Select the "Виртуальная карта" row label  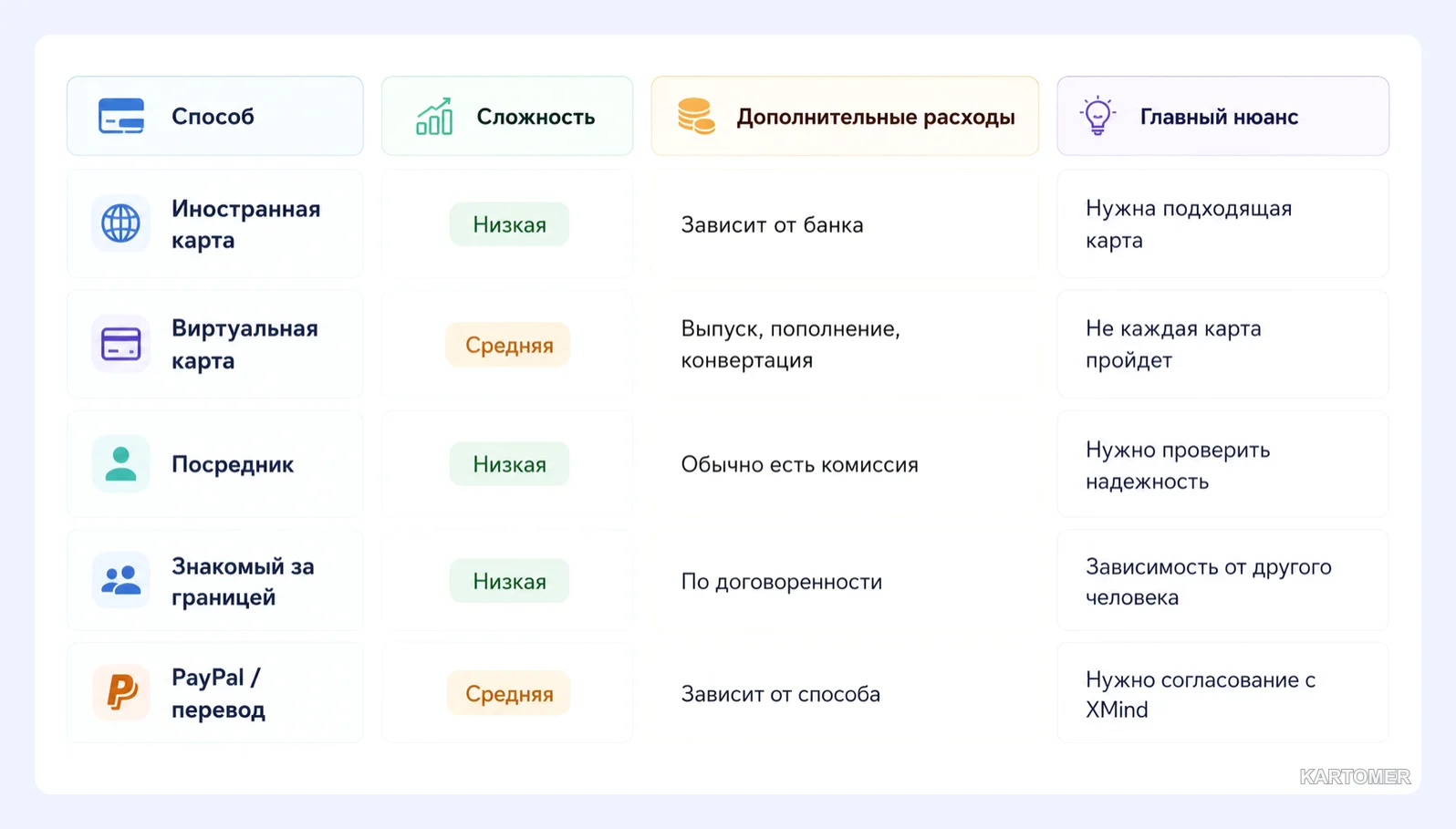point(244,344)
